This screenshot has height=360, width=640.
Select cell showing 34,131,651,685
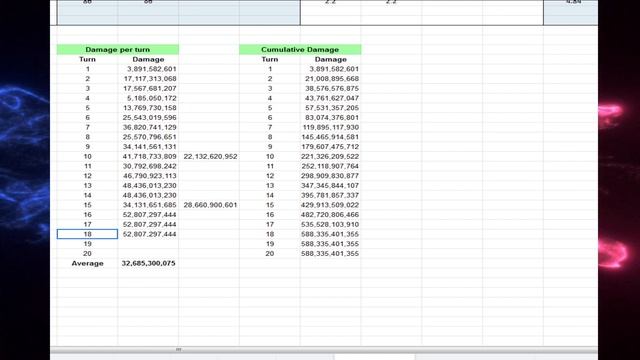[148, 205]
